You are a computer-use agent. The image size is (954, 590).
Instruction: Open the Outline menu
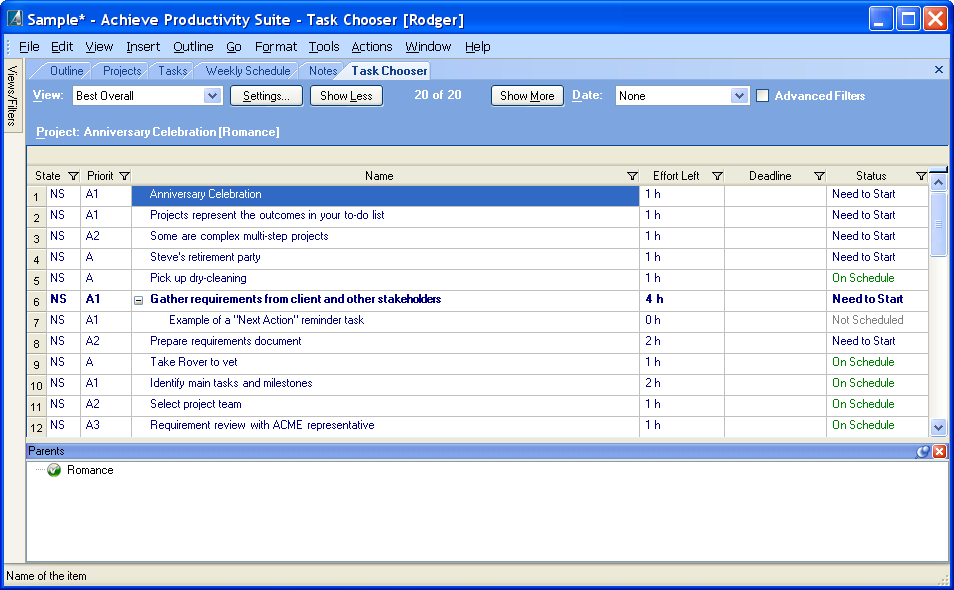click(x=193, y=47)
